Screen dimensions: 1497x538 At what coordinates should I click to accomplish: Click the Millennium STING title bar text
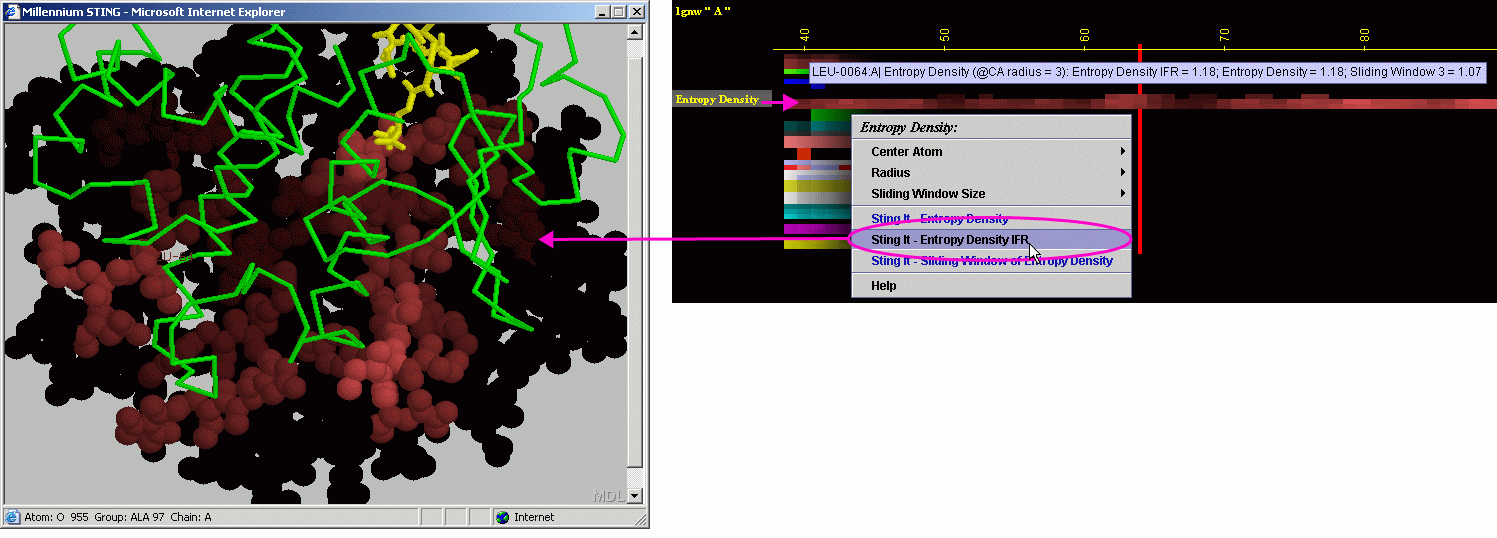tap(154, 12)
